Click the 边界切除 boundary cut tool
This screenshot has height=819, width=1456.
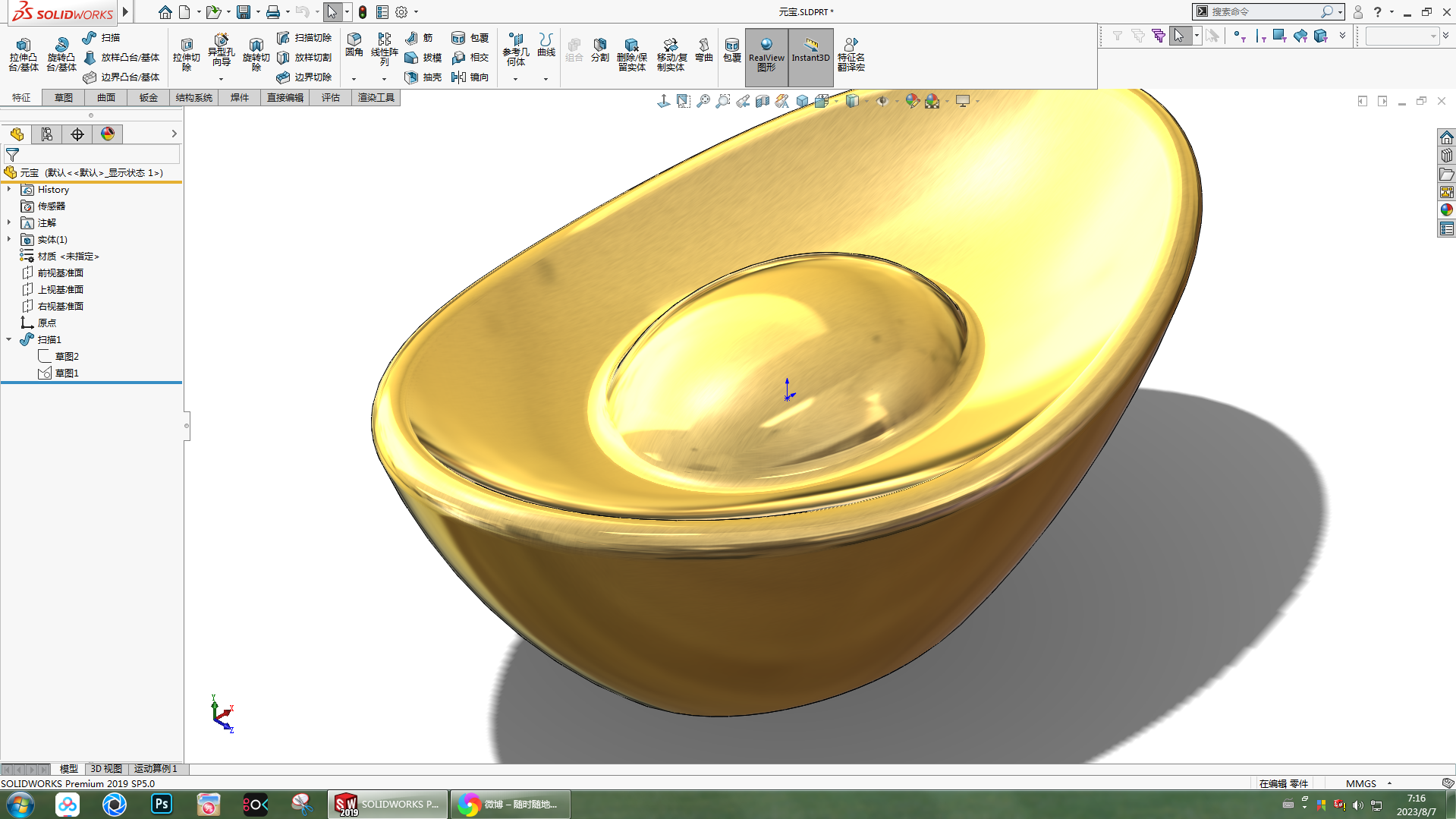(x=304, y=77)
